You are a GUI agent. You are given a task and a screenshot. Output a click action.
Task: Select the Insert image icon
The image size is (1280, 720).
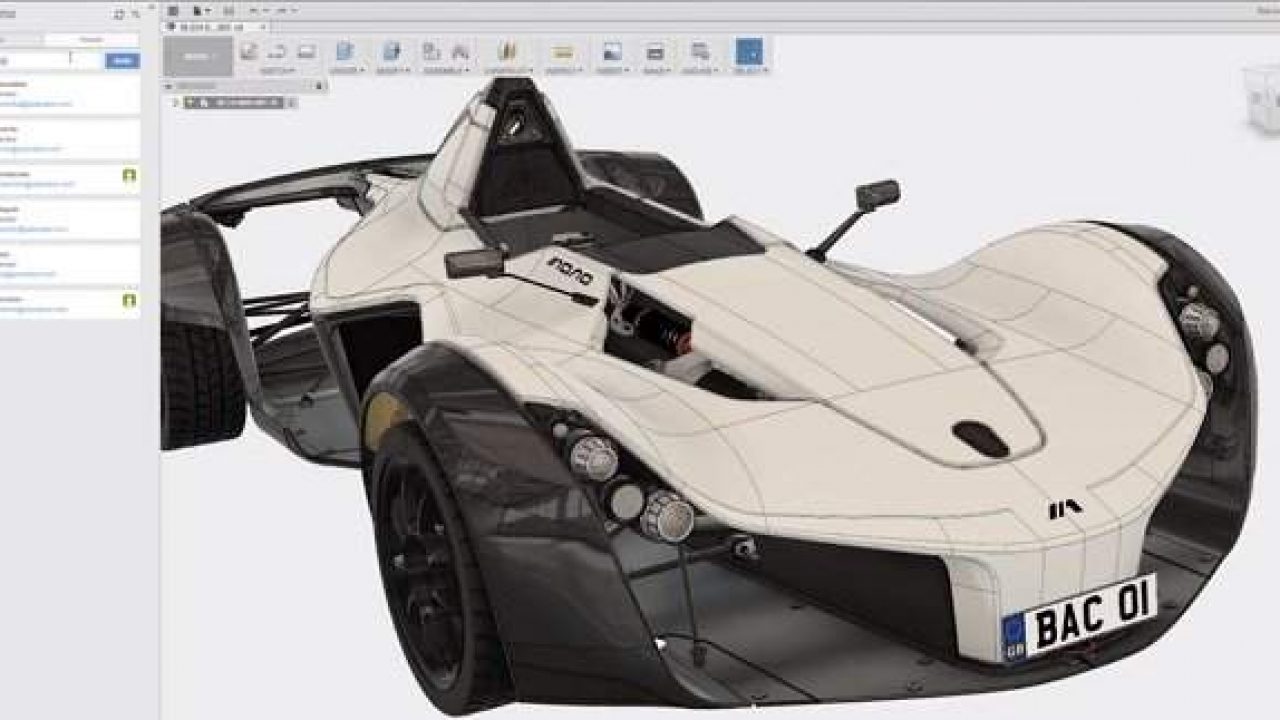(612, 51)
